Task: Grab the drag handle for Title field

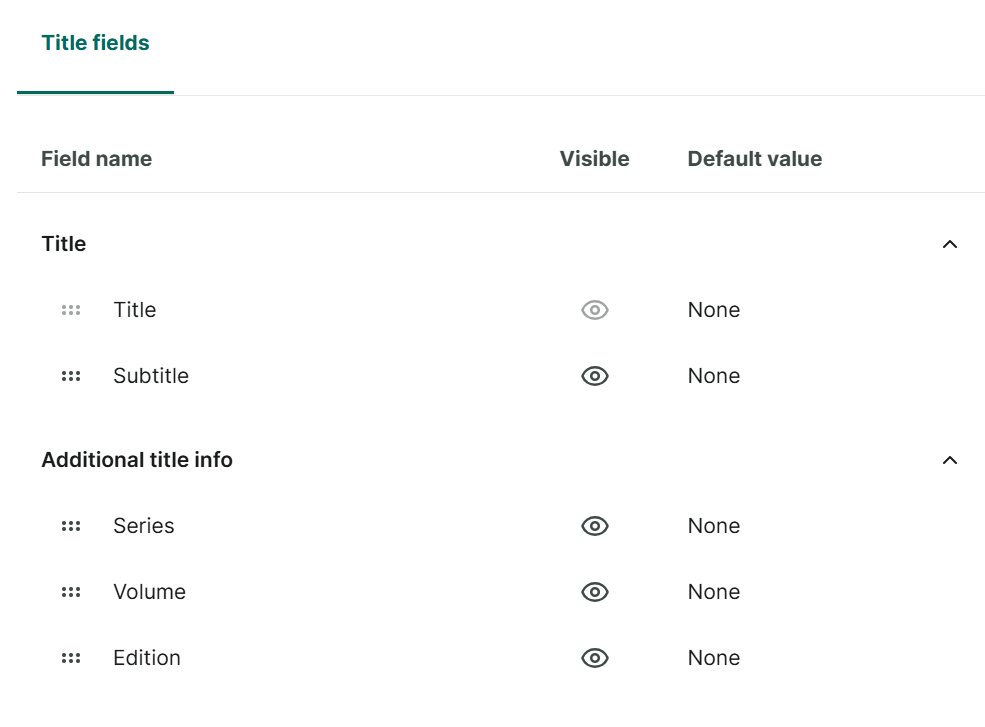Action: [x=71, y=310]
